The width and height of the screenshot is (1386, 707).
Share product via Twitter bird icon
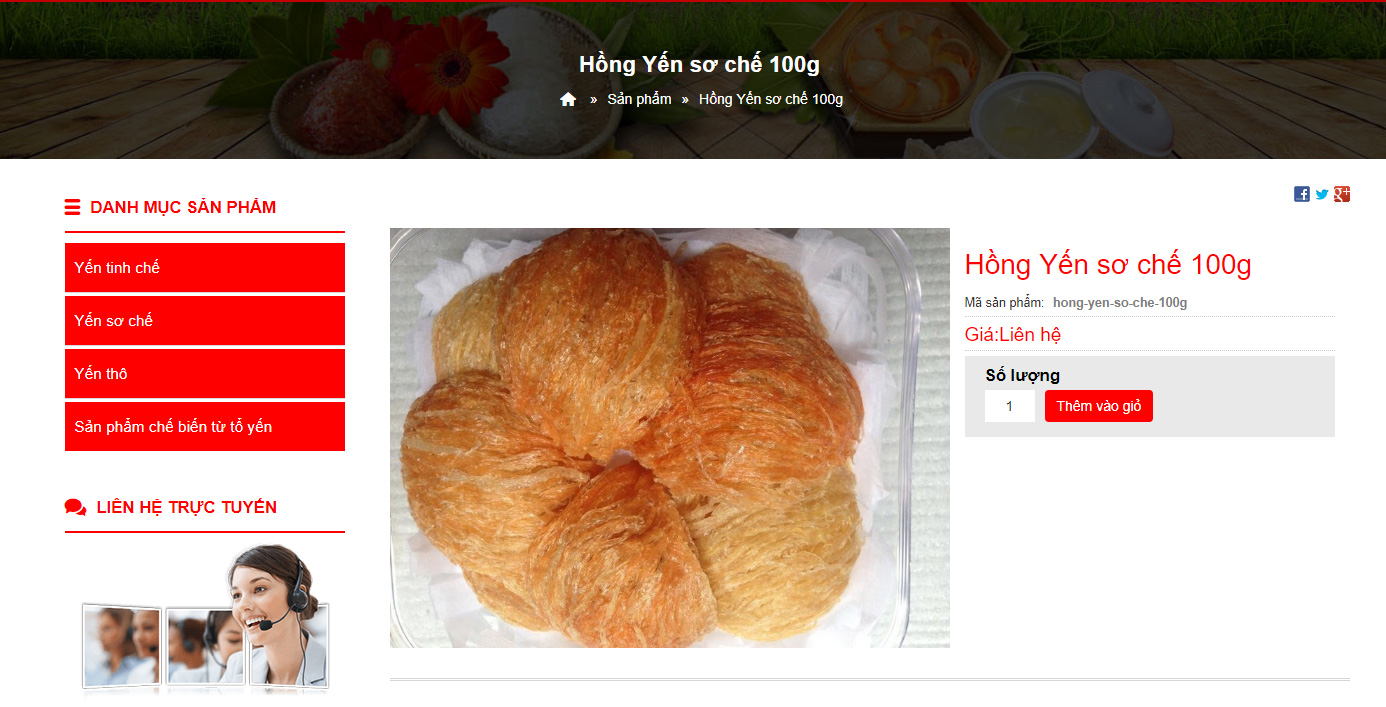pyautogui.click(x=1322, y=194)
